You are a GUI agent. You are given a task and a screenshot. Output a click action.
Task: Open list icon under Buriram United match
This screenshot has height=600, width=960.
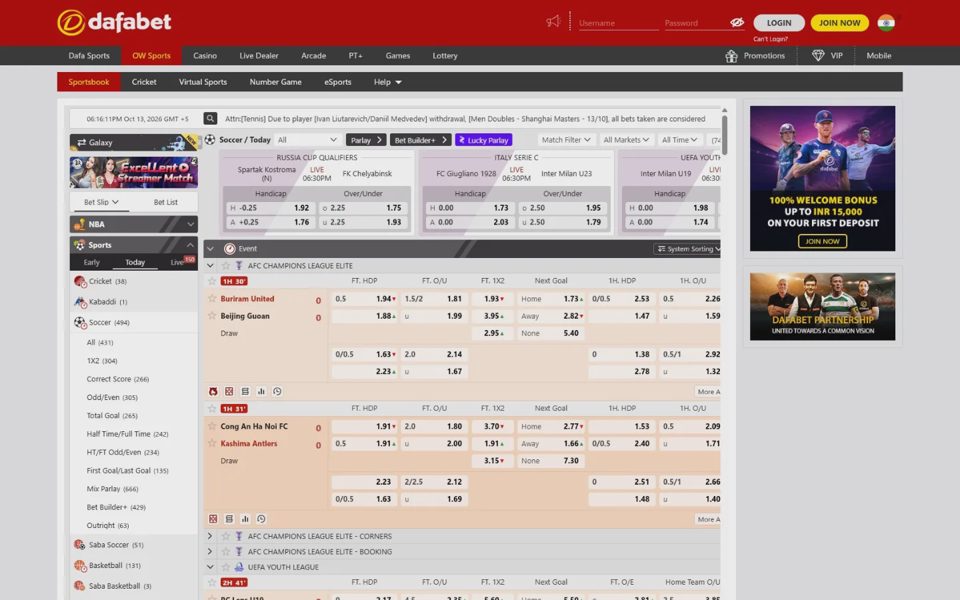pos(245,391)
